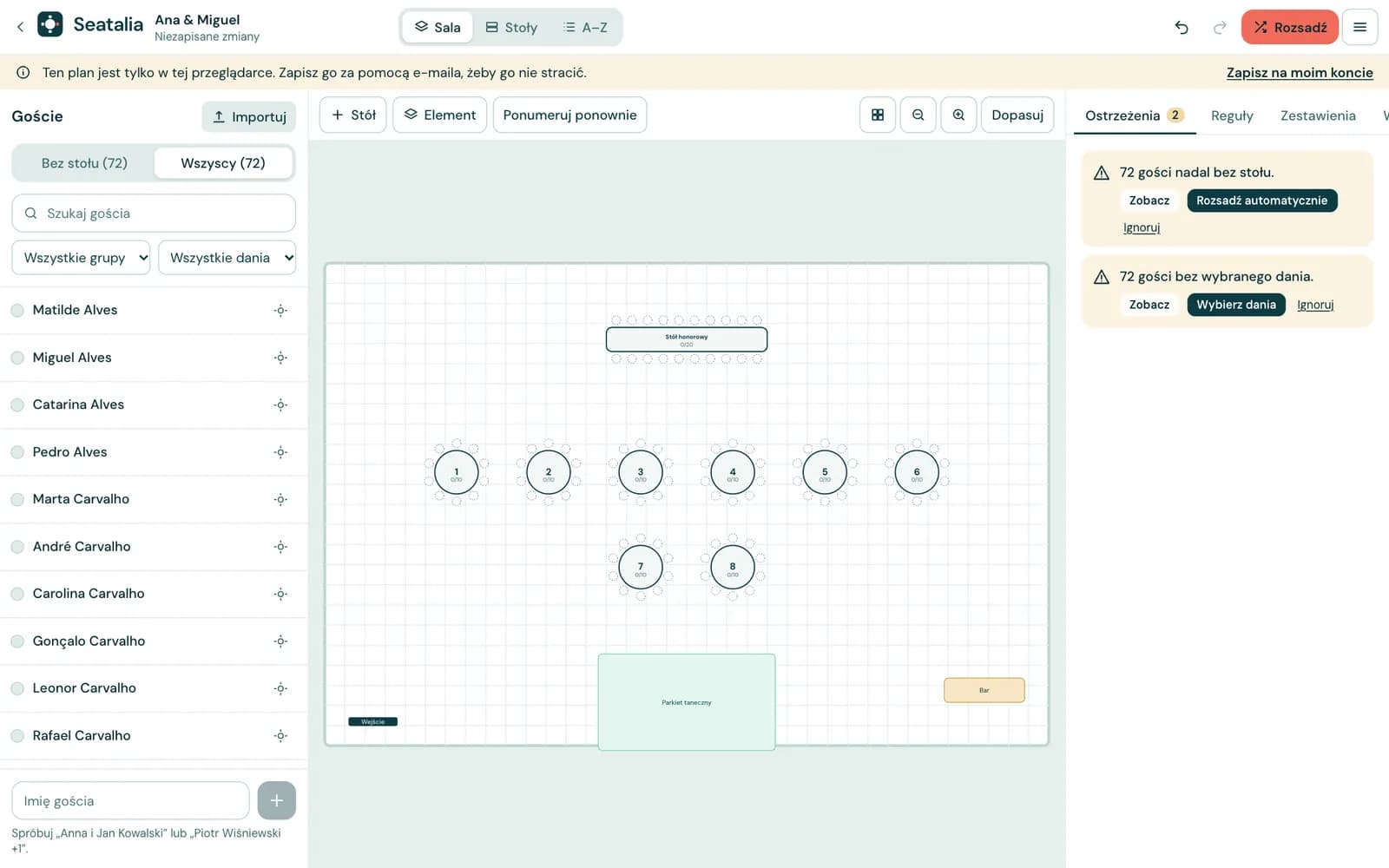Add a new table with Stół button
Viewport: 1389px width, 868px height.
tap(353, 115)
